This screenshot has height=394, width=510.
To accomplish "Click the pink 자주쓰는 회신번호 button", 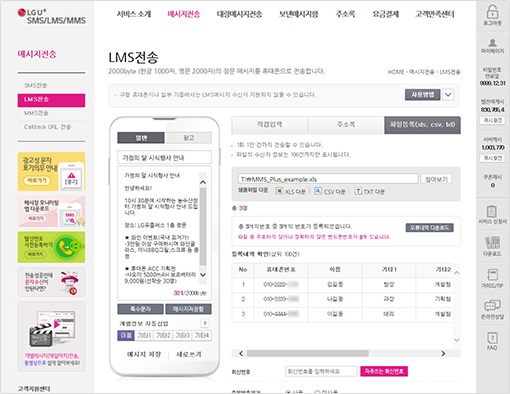I will coord(384,371).
